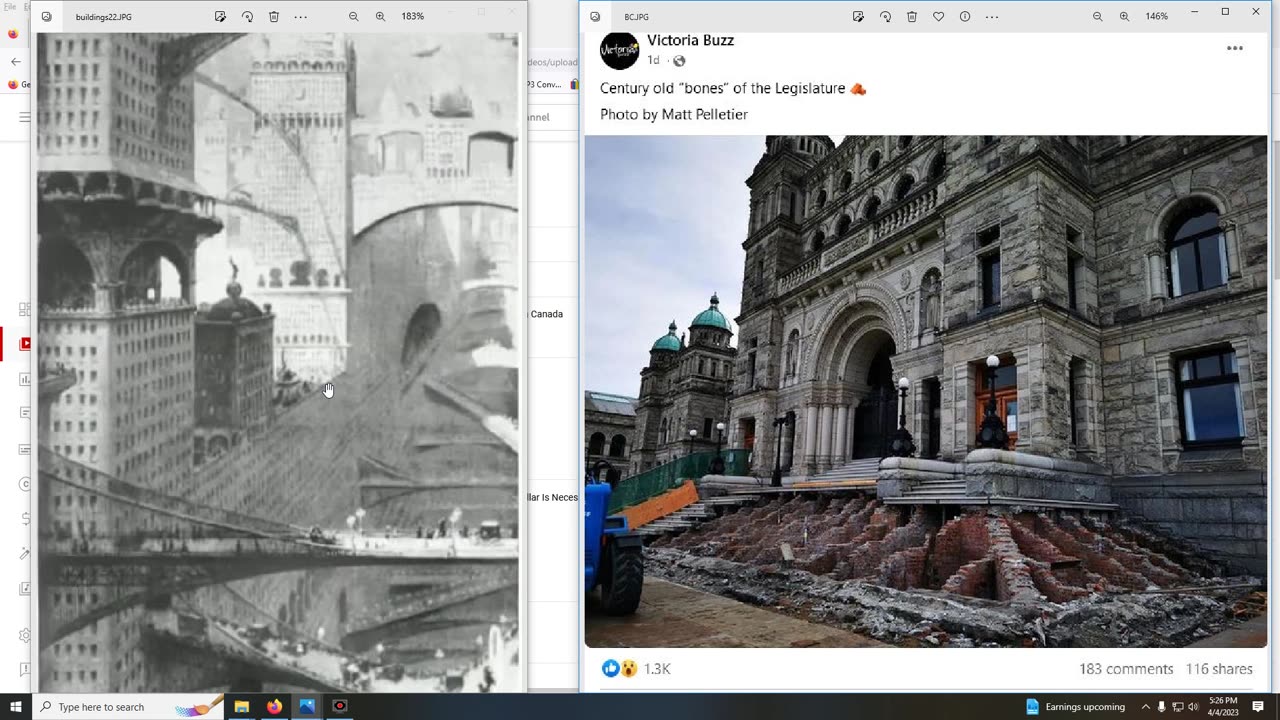
Task: Open Settings gear in browser sidebar
Action: 25,635
